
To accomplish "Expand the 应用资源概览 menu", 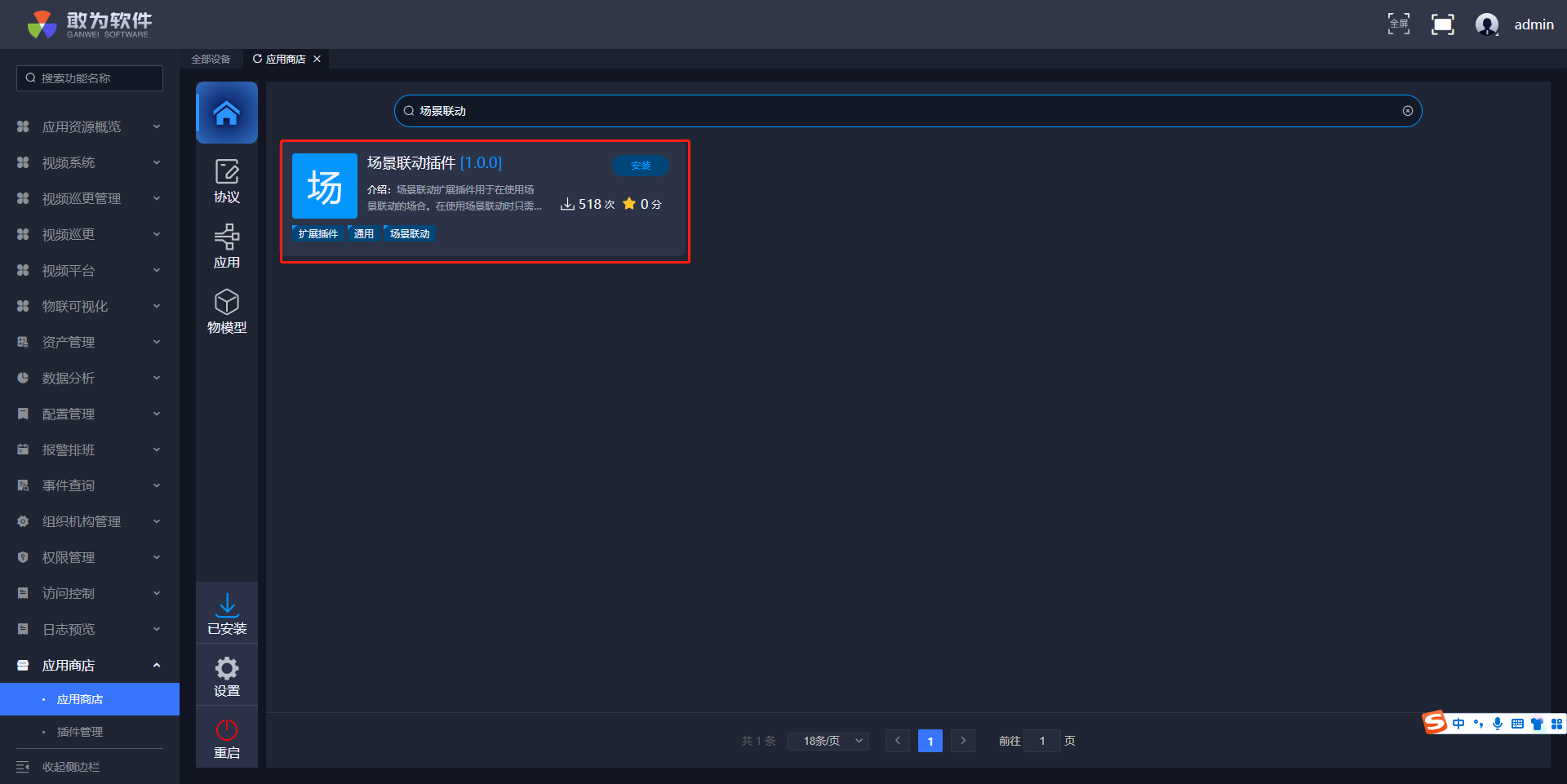I will coord(90,126).
